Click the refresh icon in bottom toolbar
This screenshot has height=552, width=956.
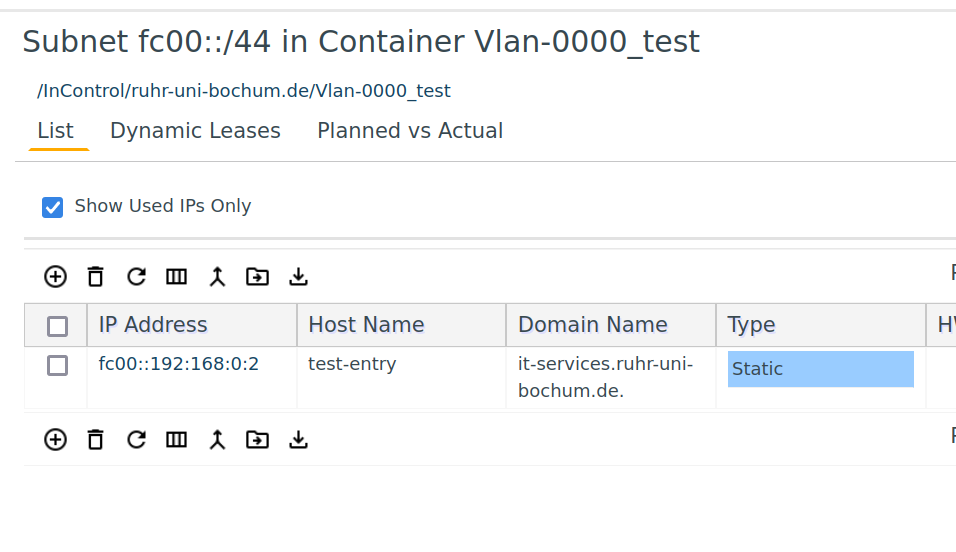coord(136,440)
